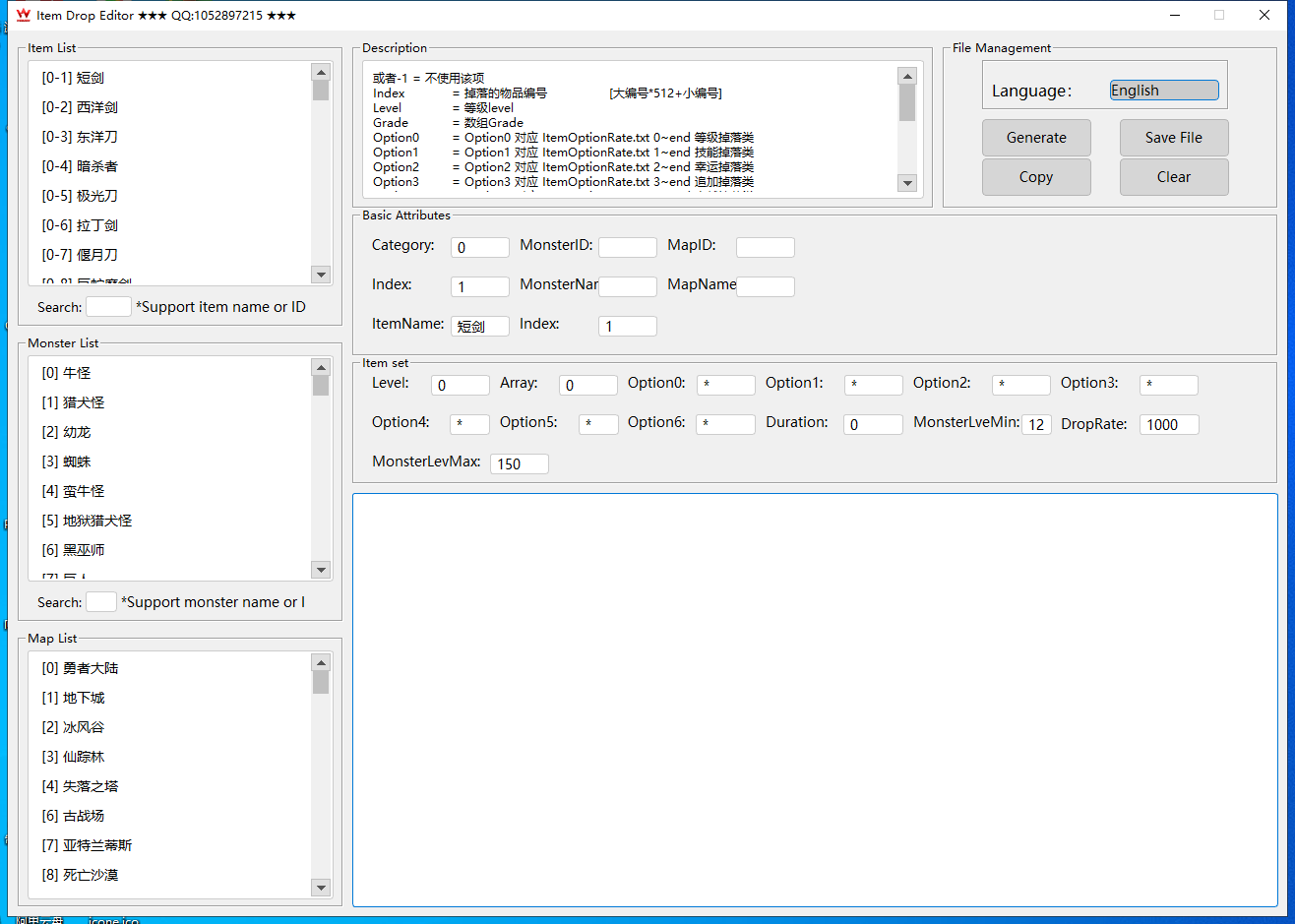The image size is (1295, 924).
Task: Click Description scrollbar down arrow
Action: click(x=907, y=183)
